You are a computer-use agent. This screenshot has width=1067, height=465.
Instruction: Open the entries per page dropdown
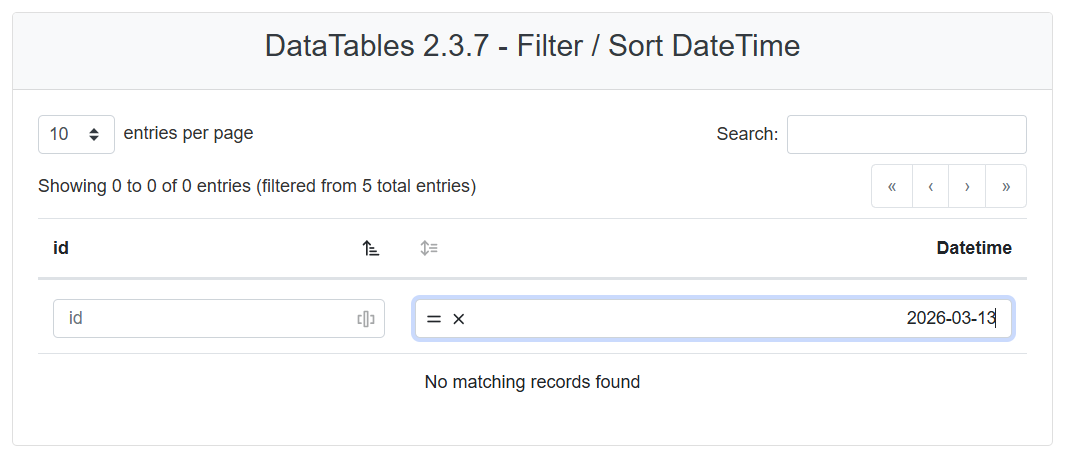pyautogui.click(x=76, y=134)
